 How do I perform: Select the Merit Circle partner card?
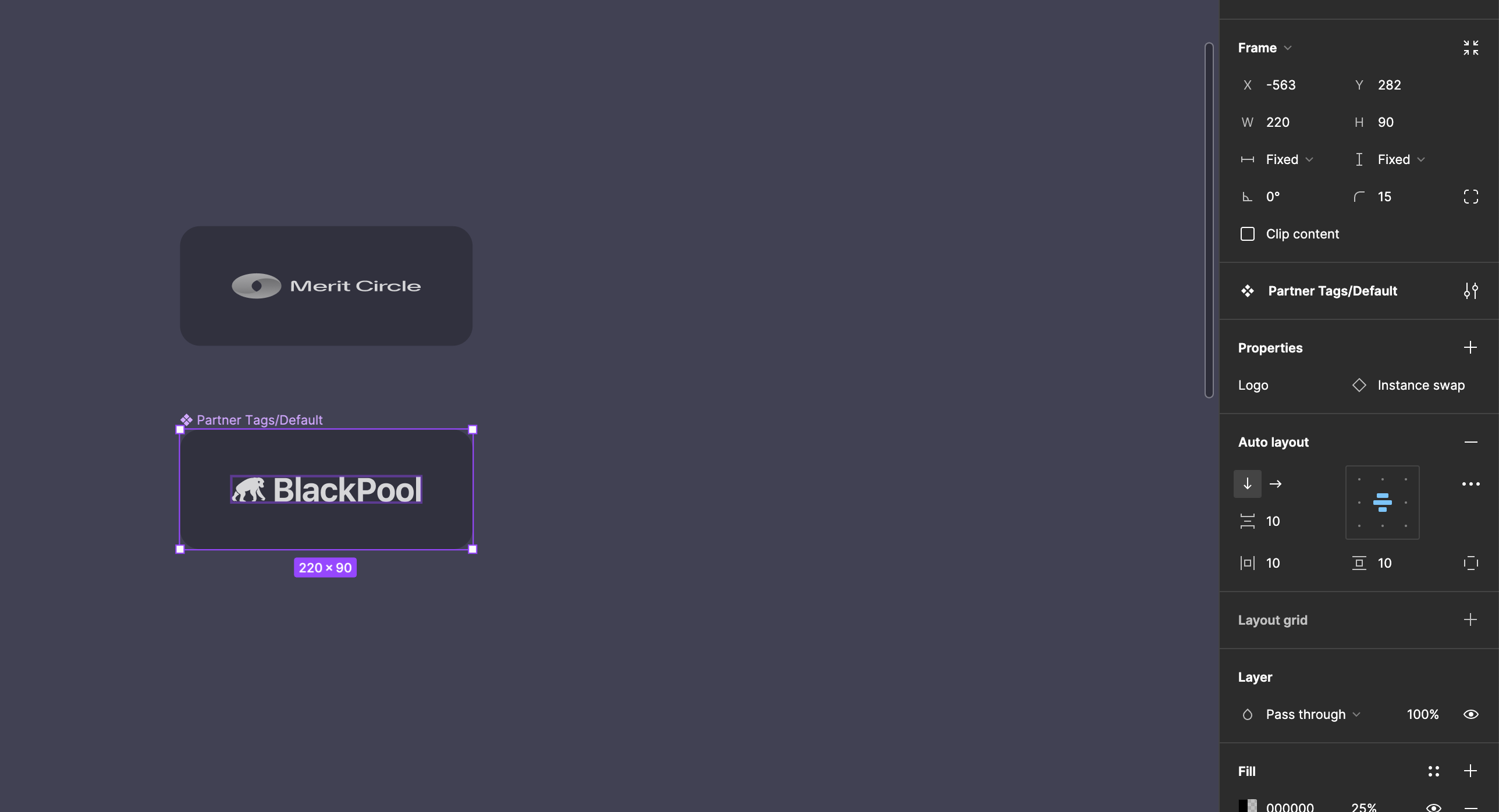click(326, 286)
